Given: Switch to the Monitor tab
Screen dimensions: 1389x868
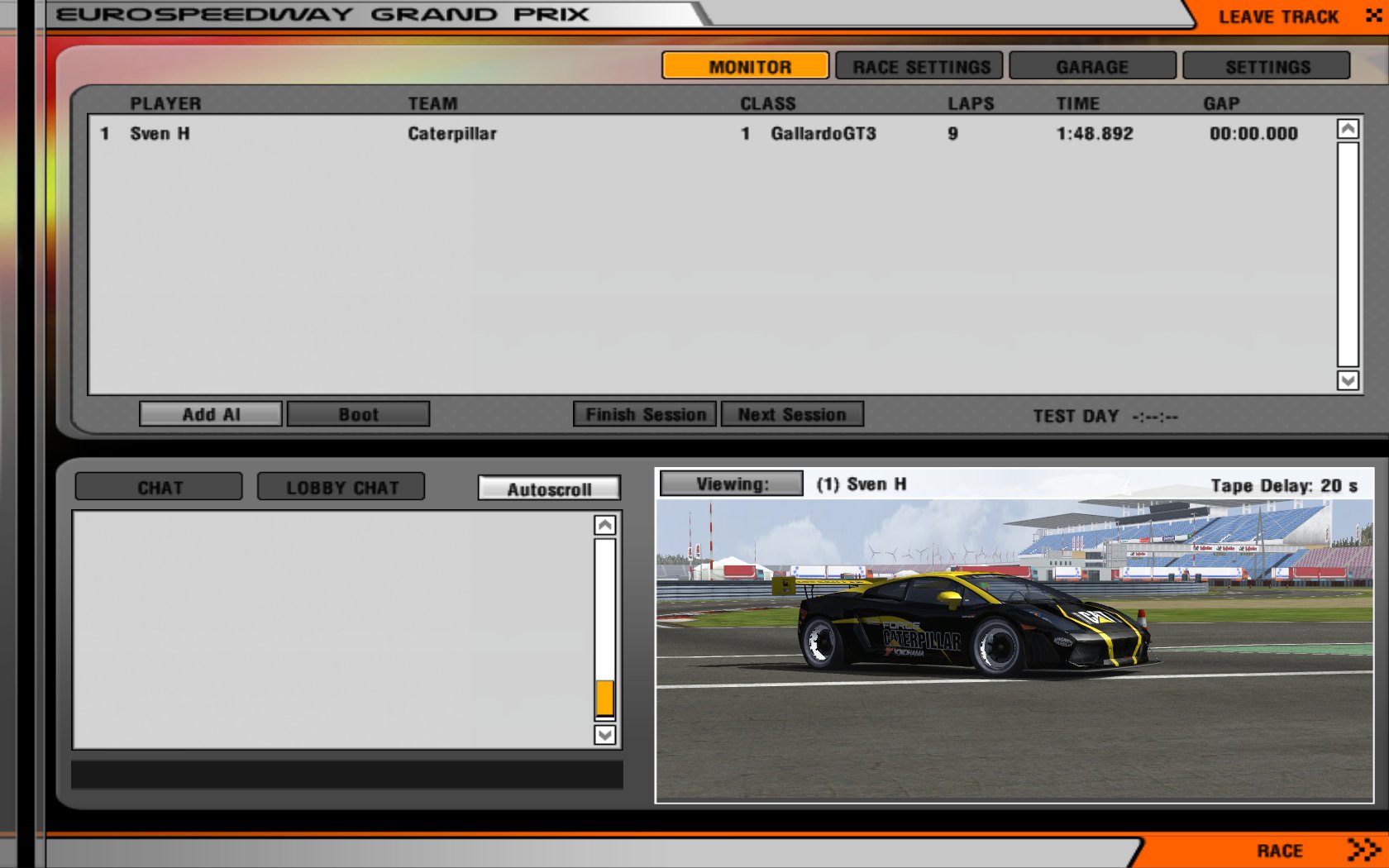Looking at the screenshot, I should tap(745, 66).
